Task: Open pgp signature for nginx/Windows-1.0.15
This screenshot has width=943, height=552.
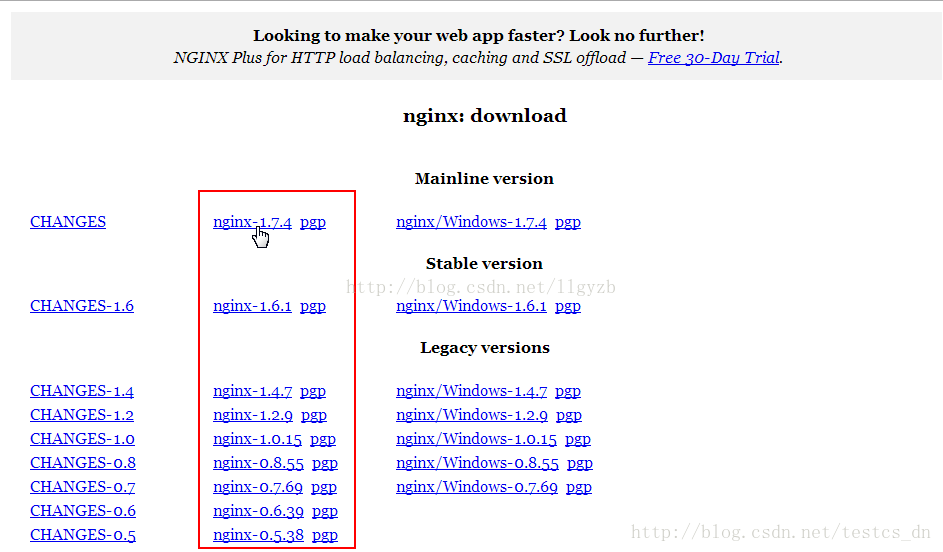Action: click(x=578, y=440)
